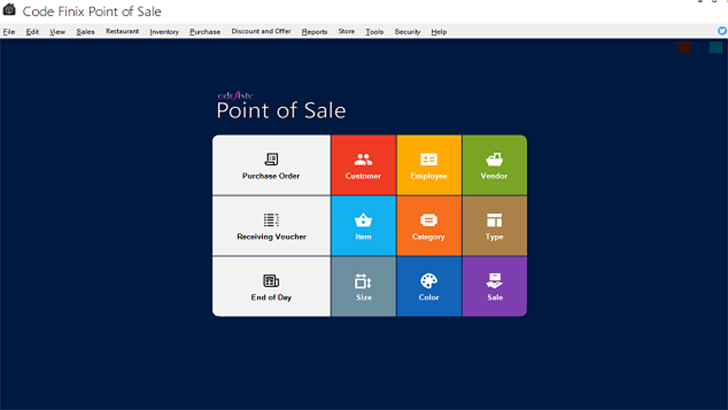This screenshot has width=728, height=410.
Task: Open the Inventory menu
Action: 164,32
